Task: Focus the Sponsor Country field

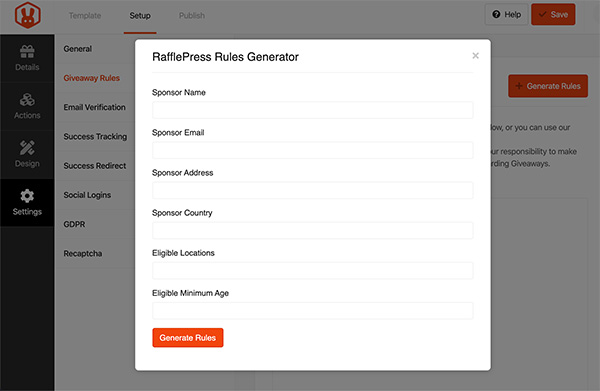Action: (313, 231)
